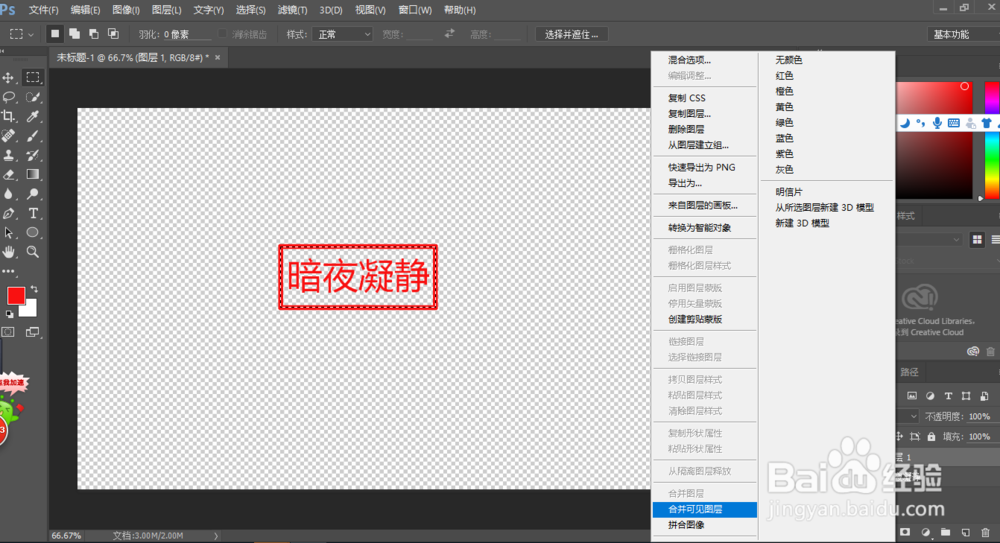Click the 选择并遮住 button
1000x543 pixels.
tap(571, 34)
